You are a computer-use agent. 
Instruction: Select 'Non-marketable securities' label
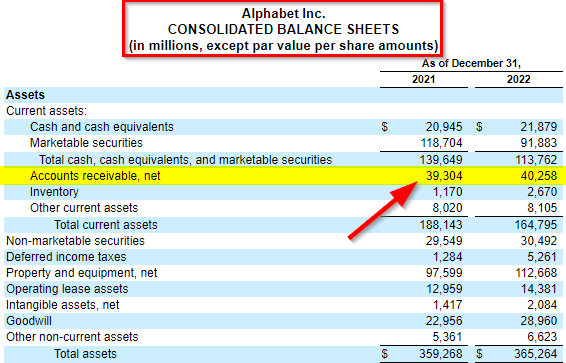coord(75,241)
